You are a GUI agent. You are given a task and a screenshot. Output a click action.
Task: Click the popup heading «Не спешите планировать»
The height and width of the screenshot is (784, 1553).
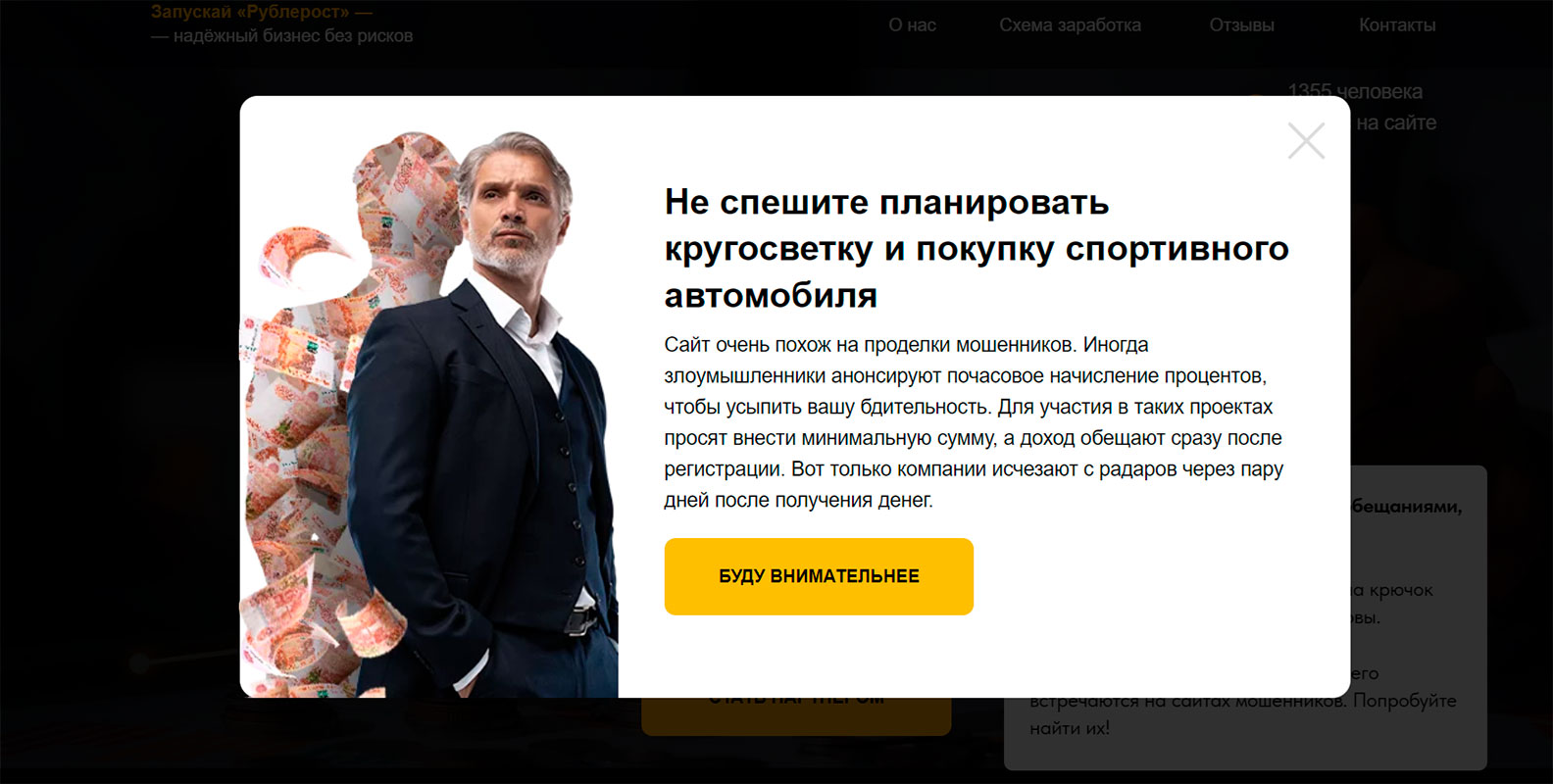click(x=886, y=202)
